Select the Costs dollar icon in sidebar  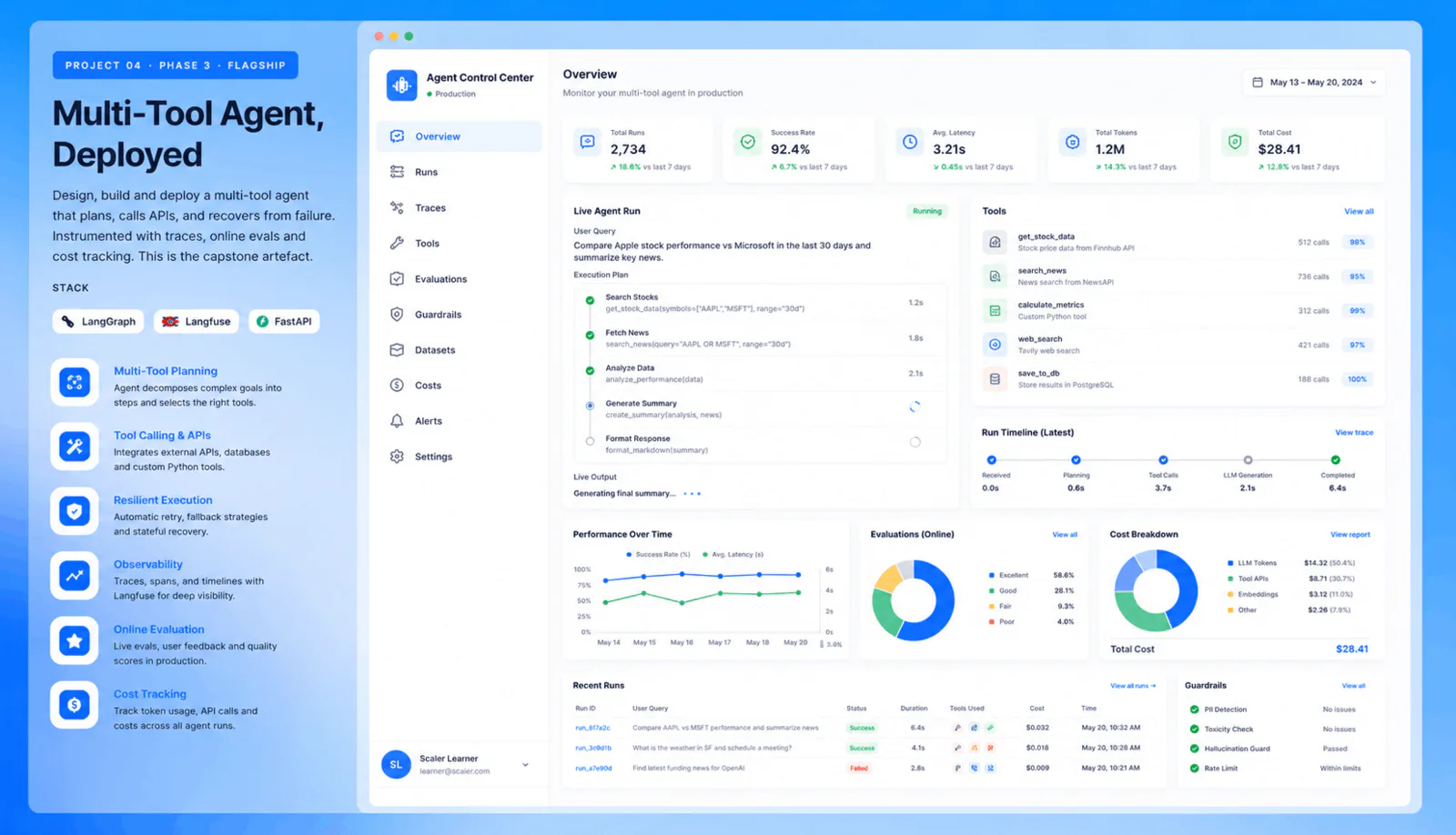click(397, 386)
